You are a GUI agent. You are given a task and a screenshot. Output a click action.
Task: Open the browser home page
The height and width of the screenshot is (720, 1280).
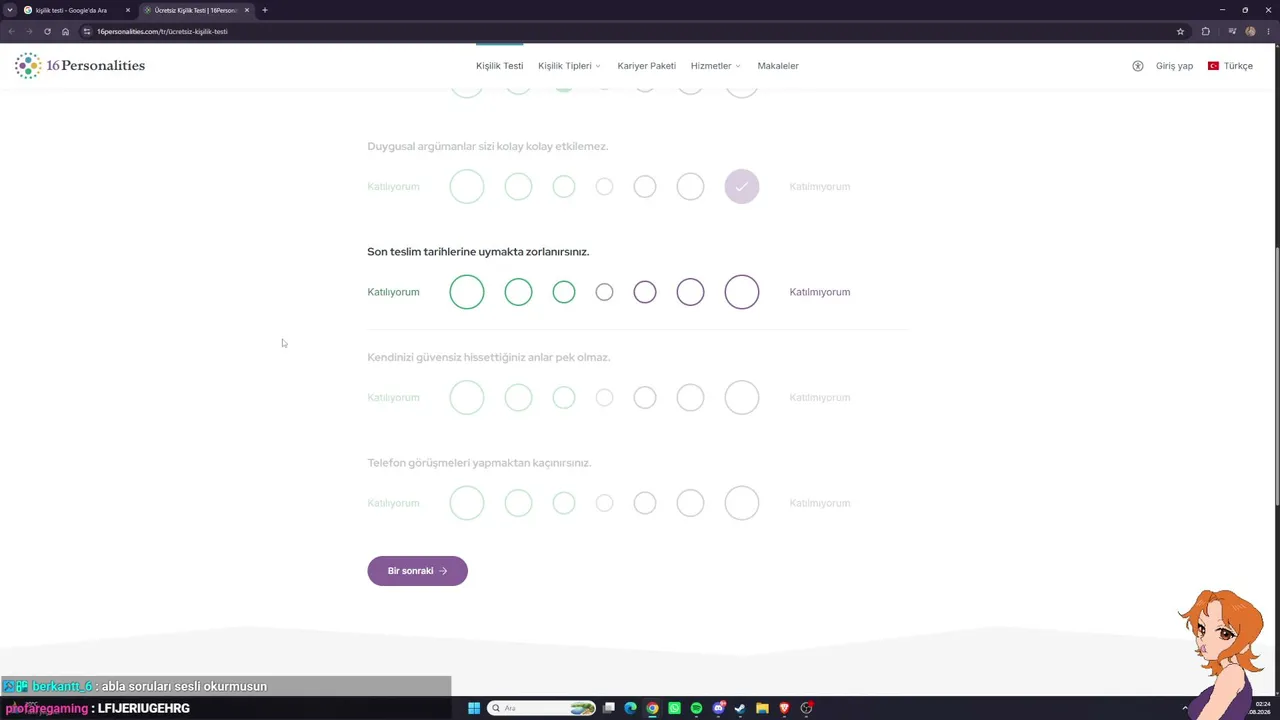[66, 31]
